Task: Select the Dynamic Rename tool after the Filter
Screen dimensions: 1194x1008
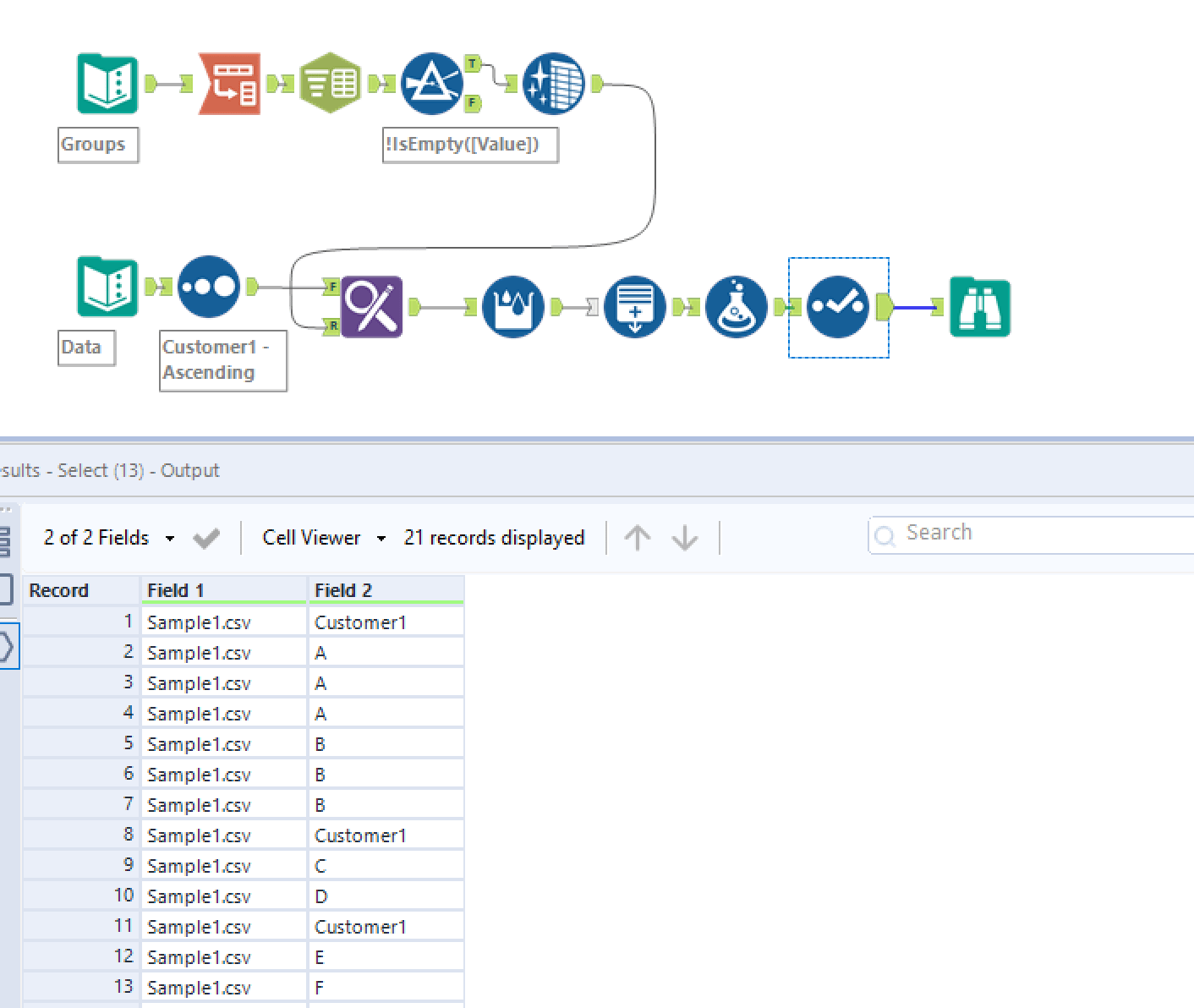Action: tap(554, 83)
